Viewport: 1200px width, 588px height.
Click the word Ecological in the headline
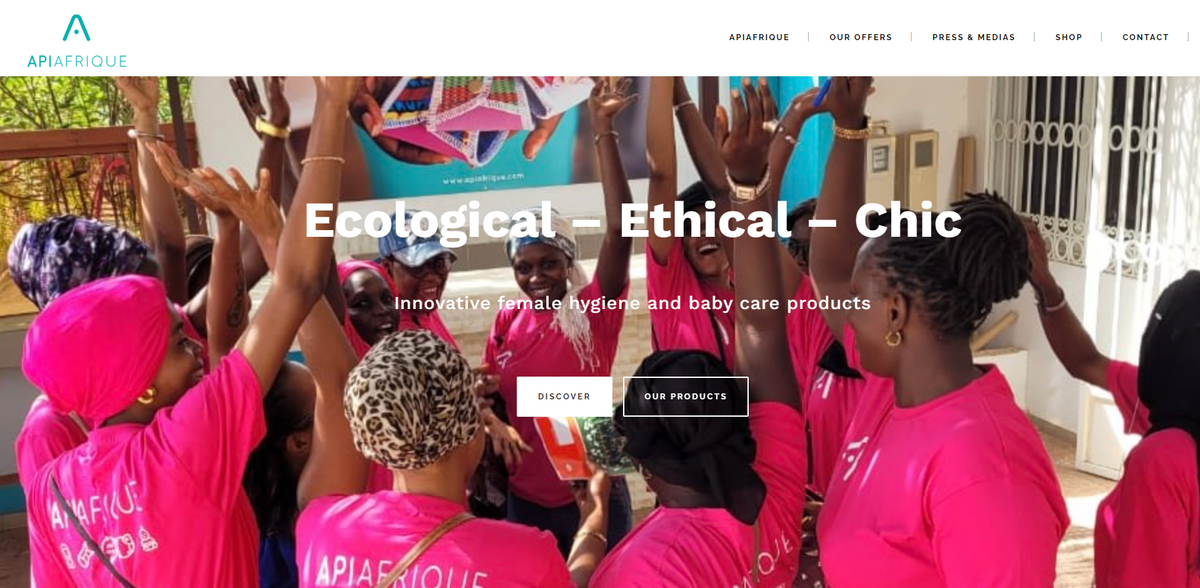(429, 222)
